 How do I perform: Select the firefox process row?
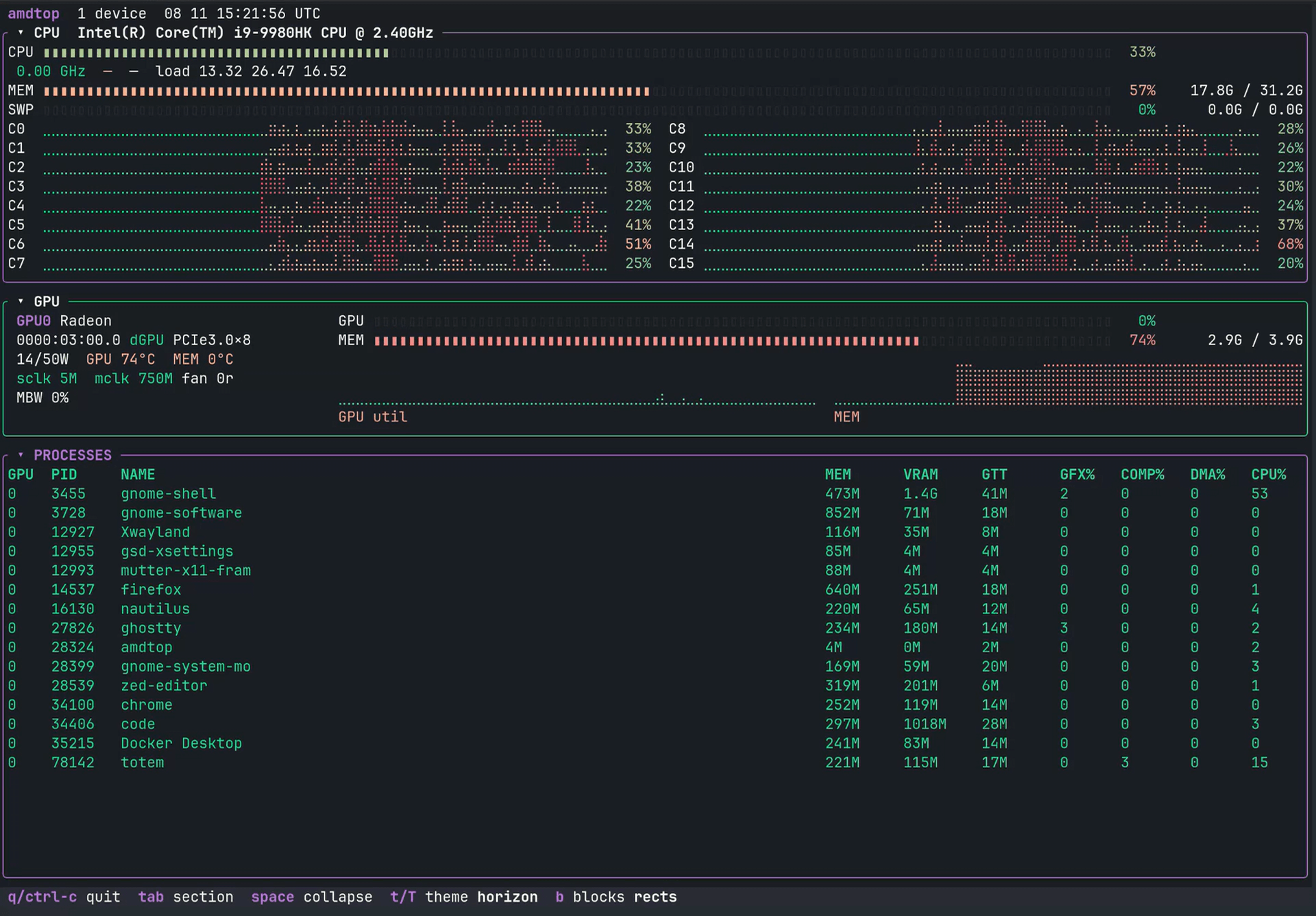(x=655, y=590)
